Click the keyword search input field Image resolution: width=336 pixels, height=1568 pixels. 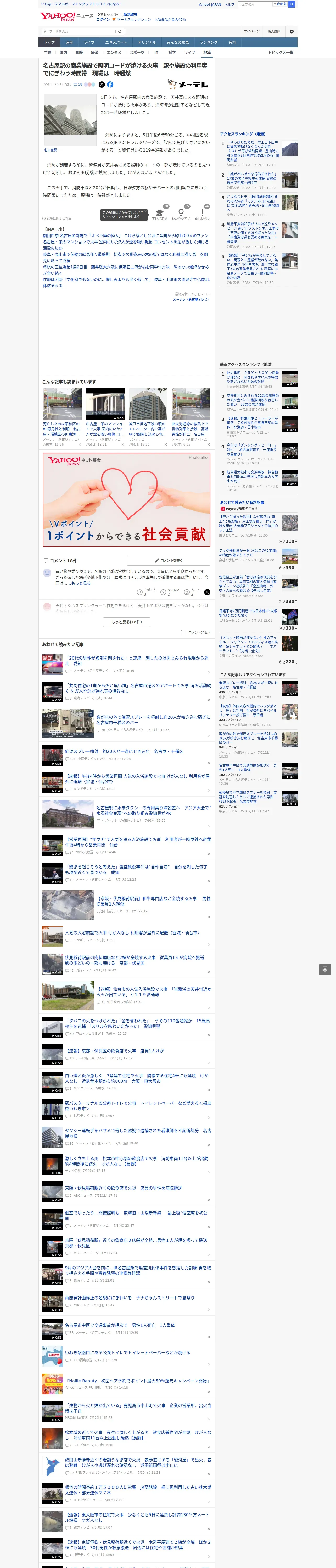click(x=79, y=32)
